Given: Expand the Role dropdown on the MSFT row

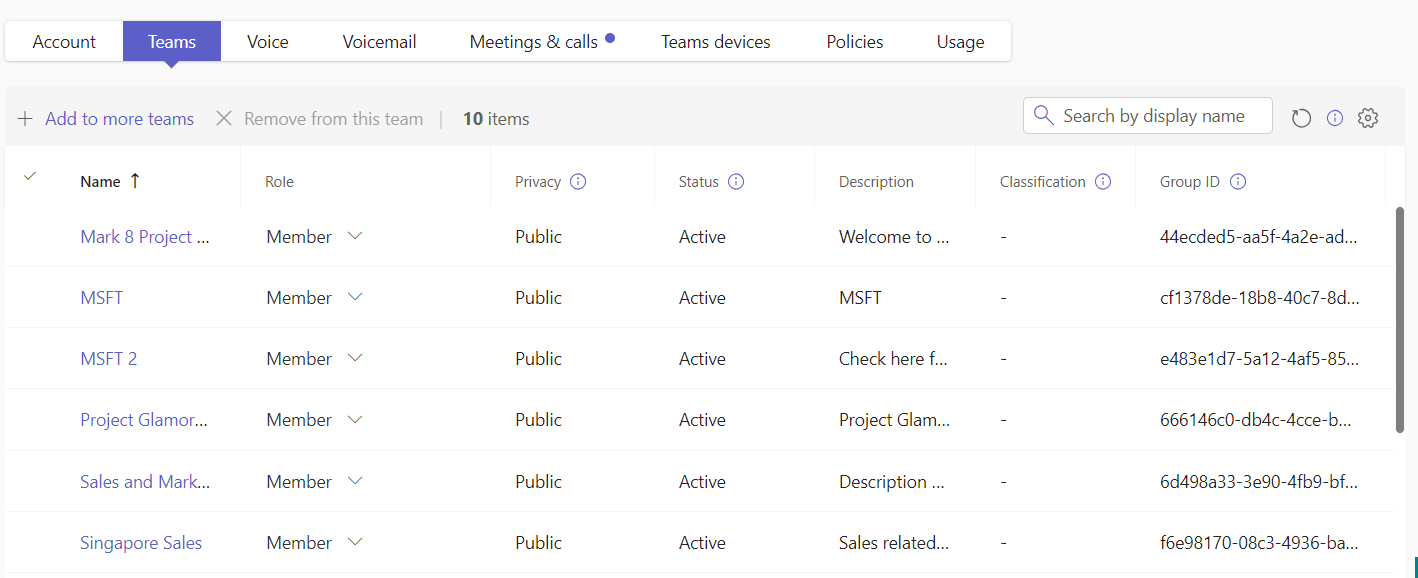Looking at the screenshot, I should [355, 297].
